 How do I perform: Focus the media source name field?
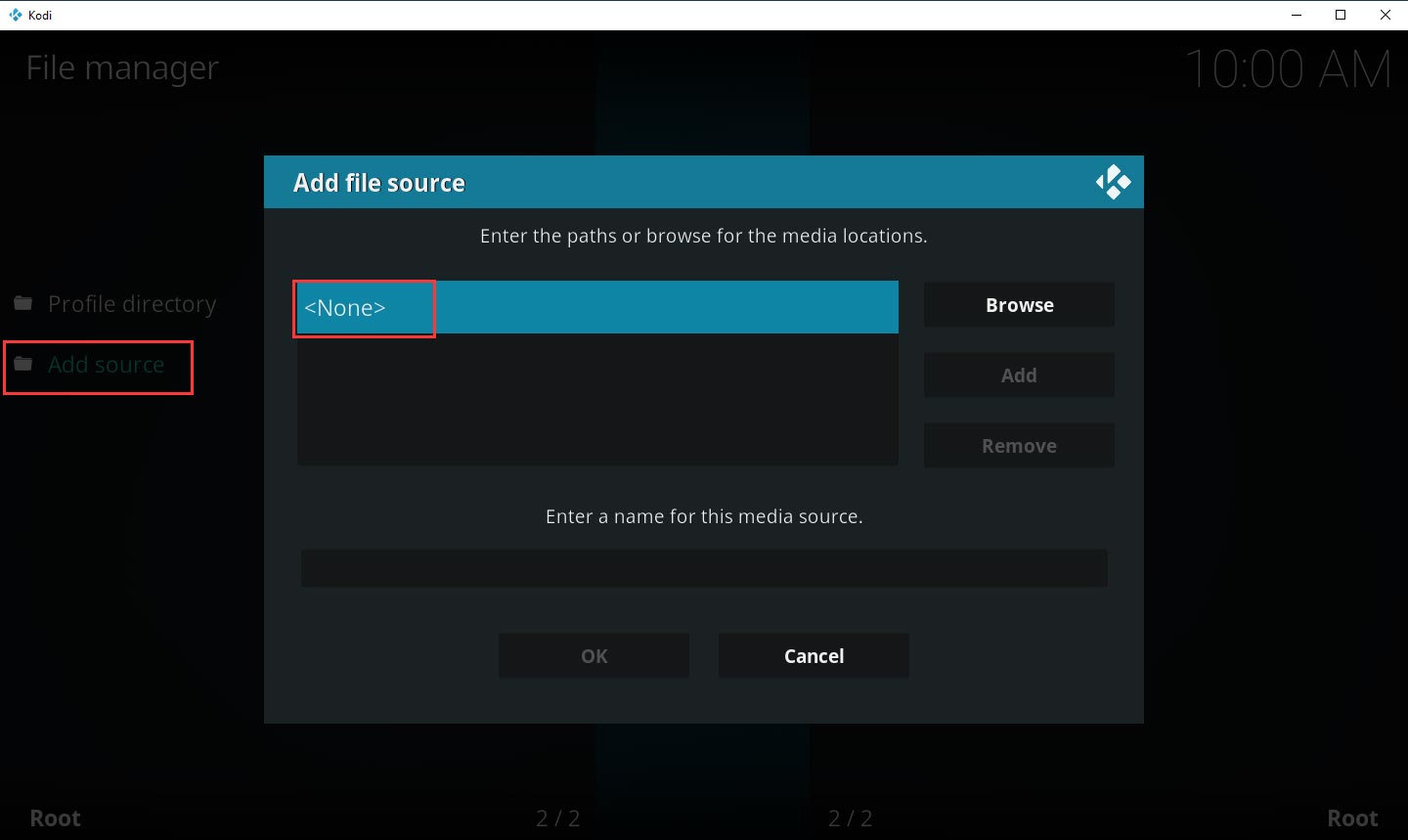point(704,568)
